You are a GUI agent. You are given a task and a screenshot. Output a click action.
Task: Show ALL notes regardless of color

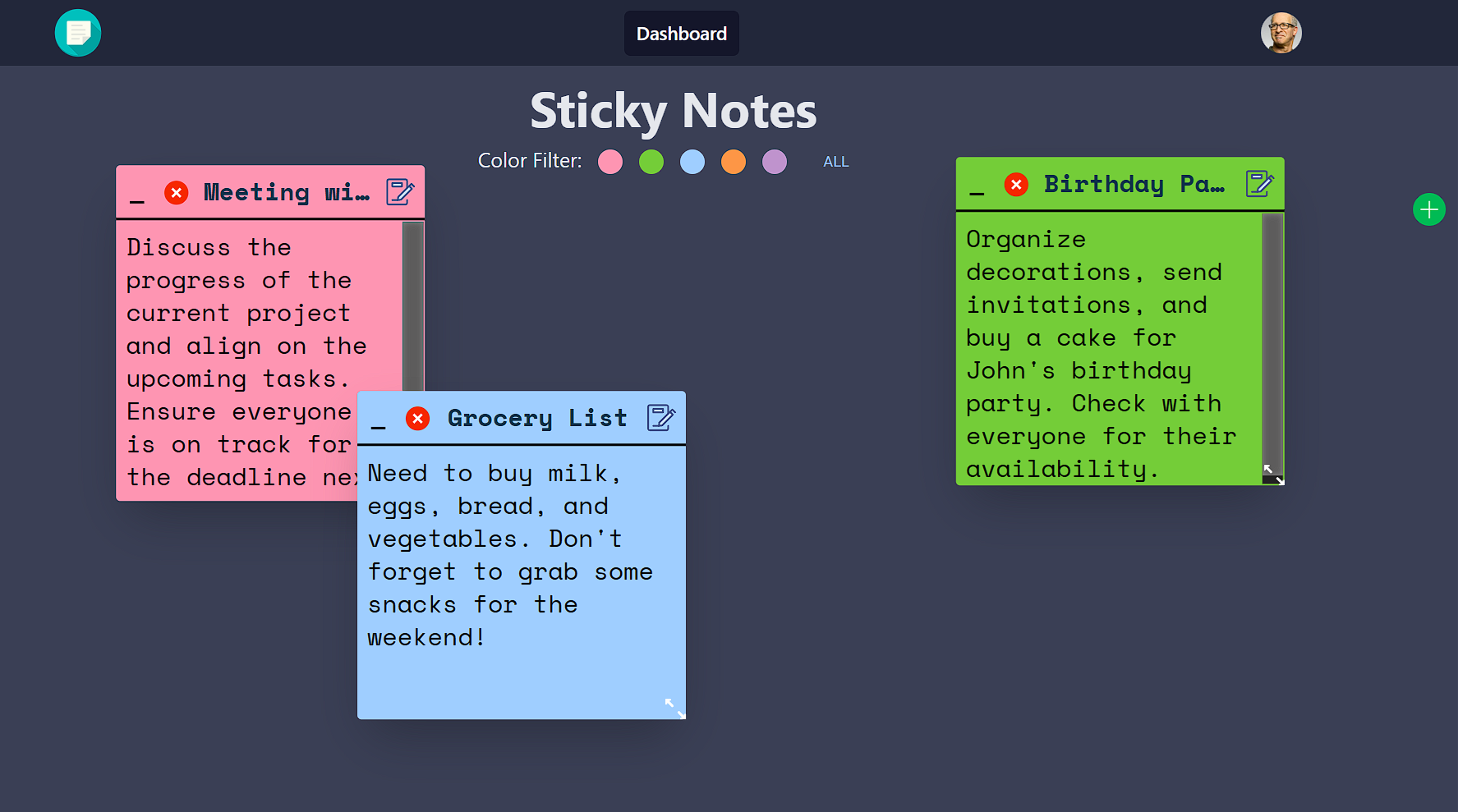(x=835, y=162)
